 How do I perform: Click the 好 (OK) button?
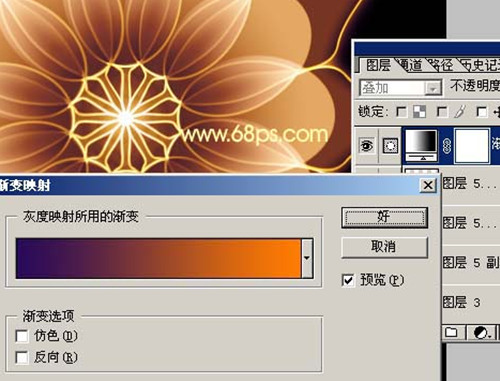click(x=384, y=218)
